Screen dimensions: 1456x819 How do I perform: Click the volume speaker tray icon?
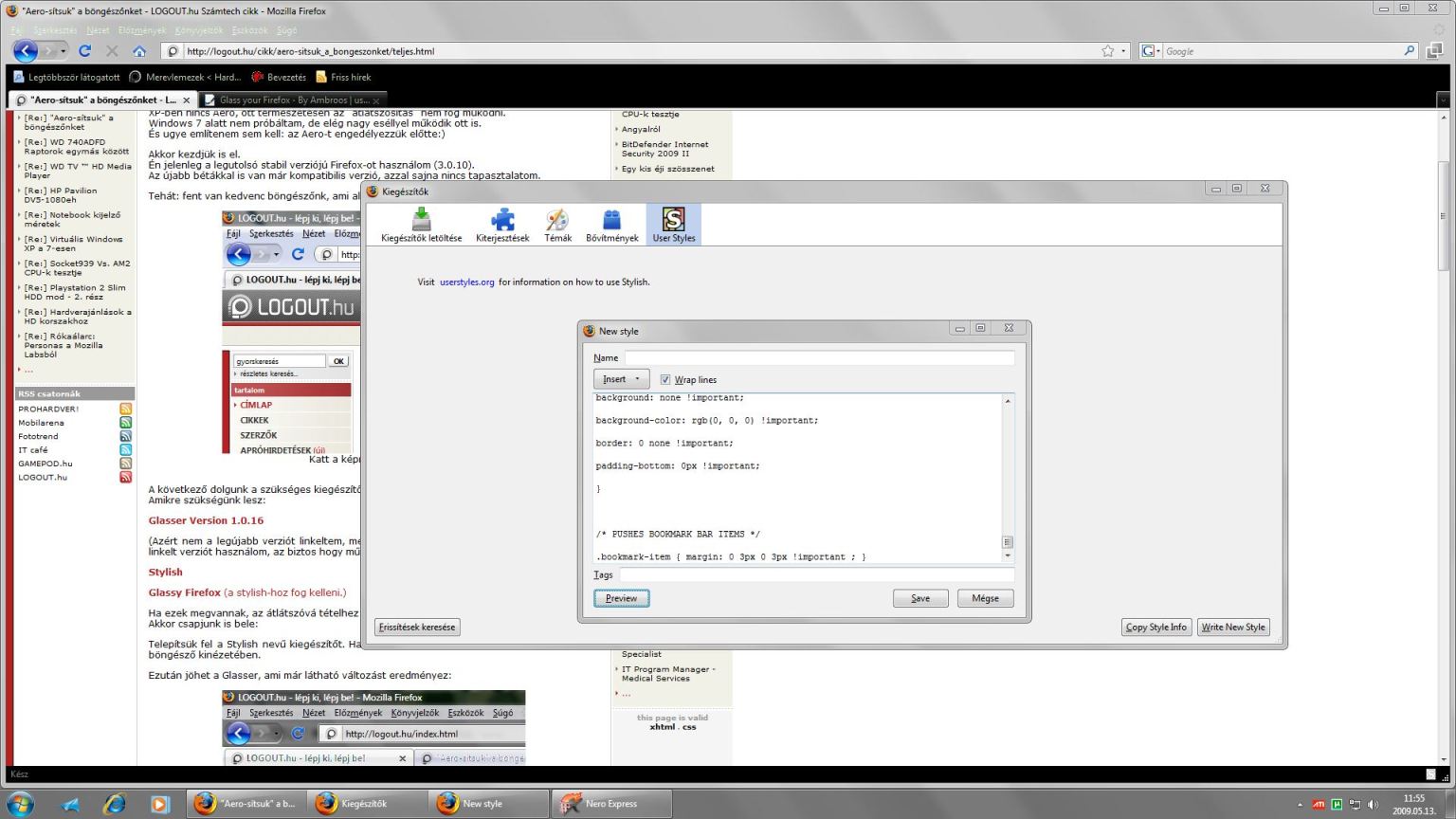pyautogui.click(x=1373, y=805)
